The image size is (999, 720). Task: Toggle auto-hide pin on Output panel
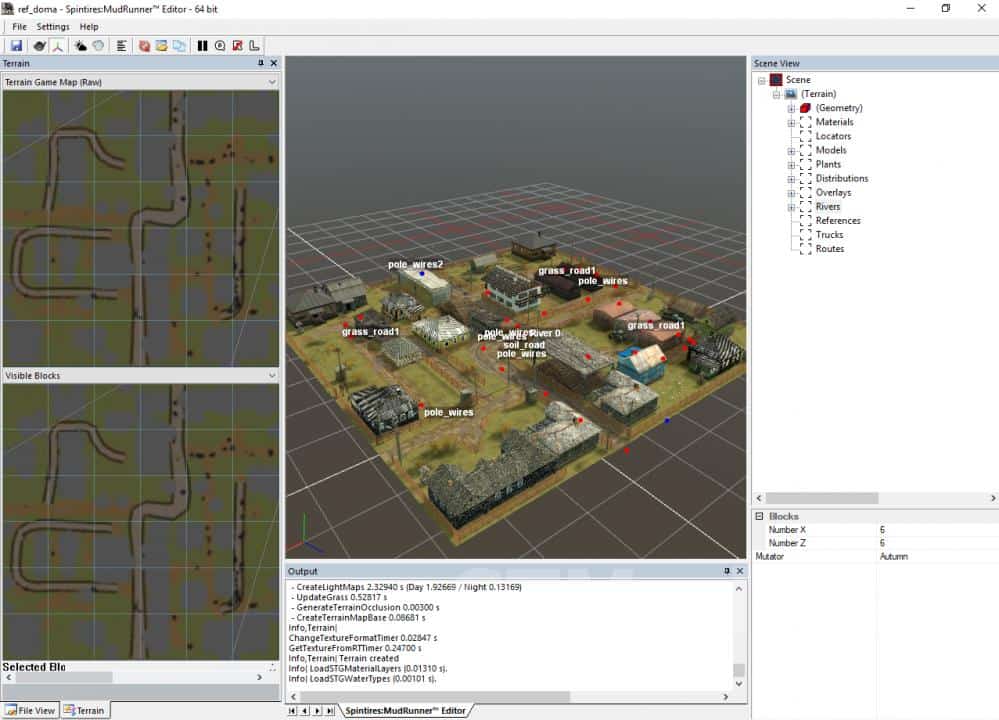pyautogui.click(x=727, y=571)
